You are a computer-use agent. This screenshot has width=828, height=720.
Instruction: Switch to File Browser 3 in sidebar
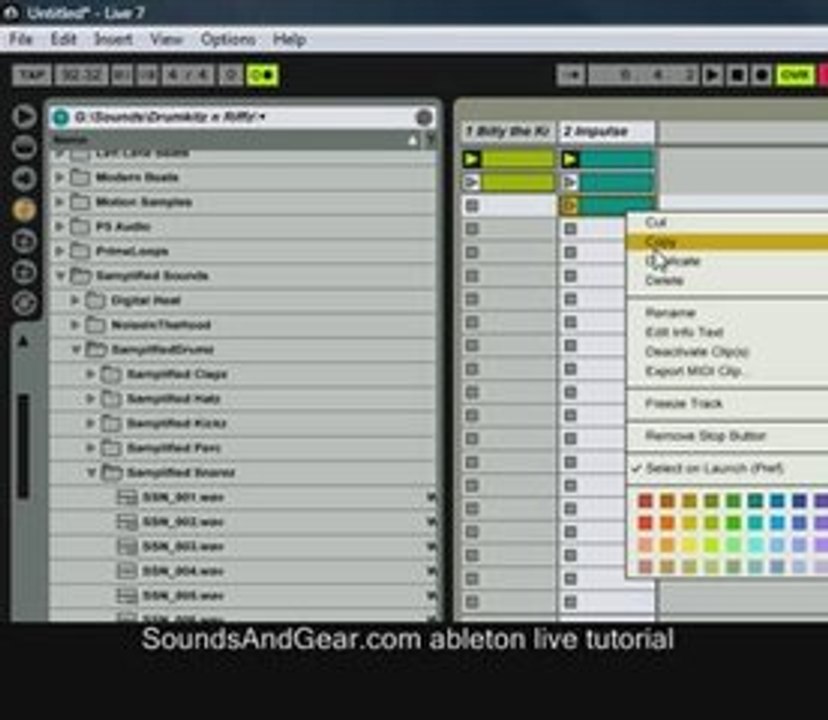tap(24, 272)
